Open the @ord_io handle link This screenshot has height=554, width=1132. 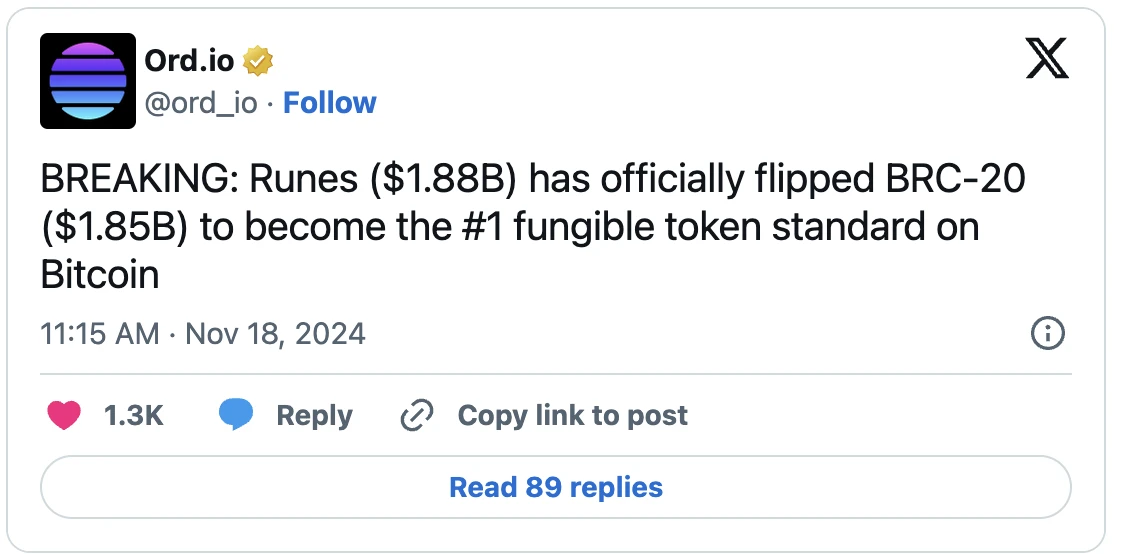pyautogui.click(x=201, y=103)
